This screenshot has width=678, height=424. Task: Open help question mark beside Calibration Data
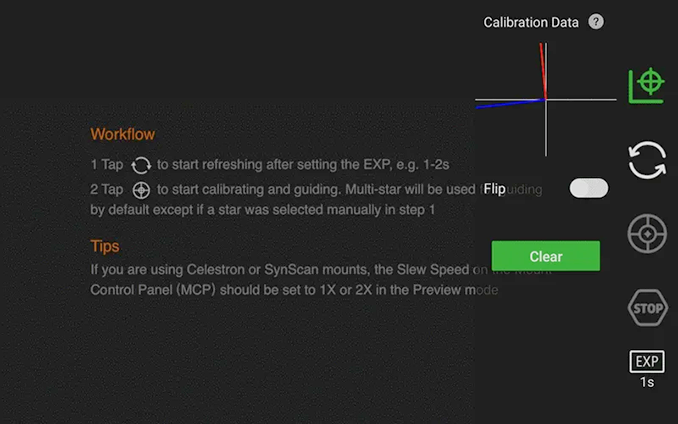pyautogui.click(x=596, y=22)
